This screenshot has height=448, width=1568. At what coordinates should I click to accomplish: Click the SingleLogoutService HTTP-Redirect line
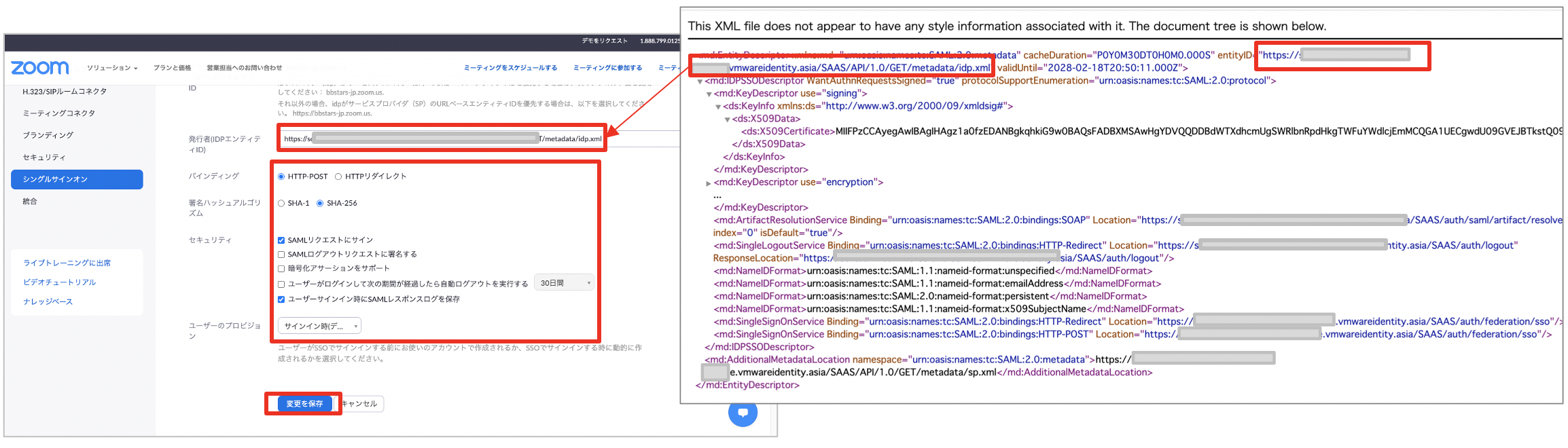click(1116, 246)
